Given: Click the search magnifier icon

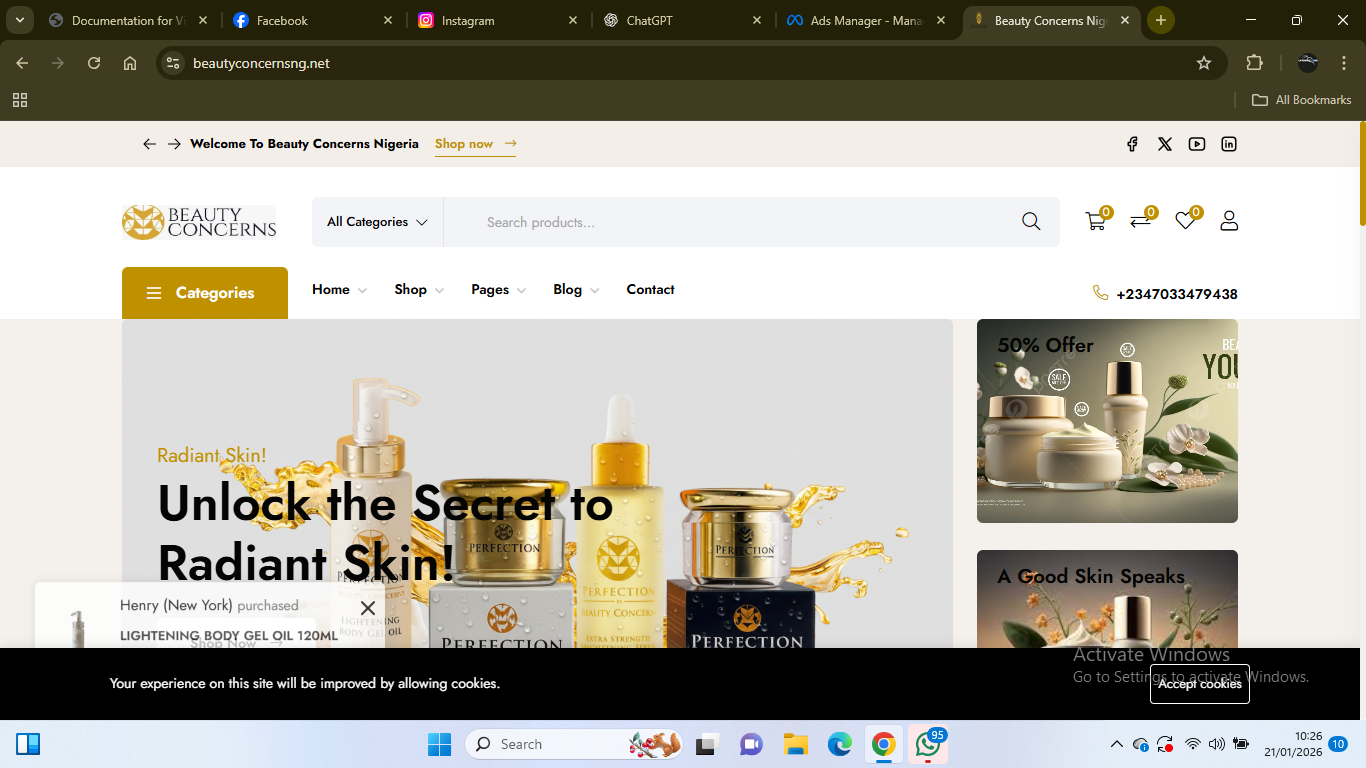Looking at the screenshot, I should 1031,222.
